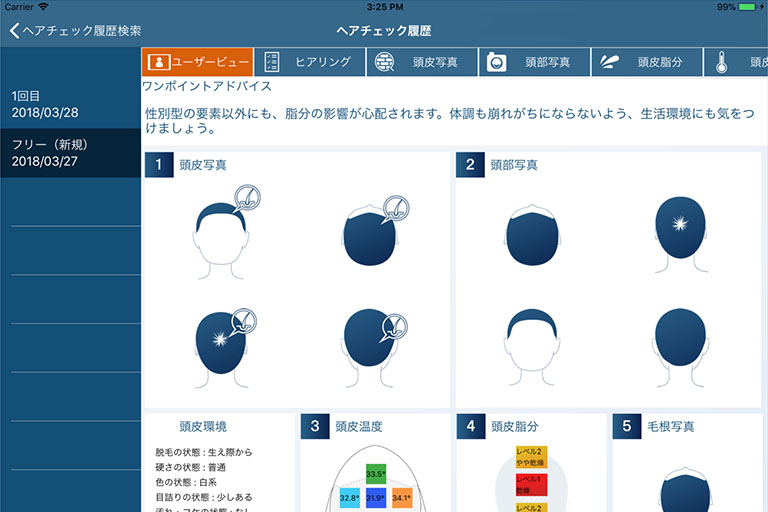Open back view head photo in 頭部写真
Viewport: 768px width, 512px height.
(x=680, y=347)
